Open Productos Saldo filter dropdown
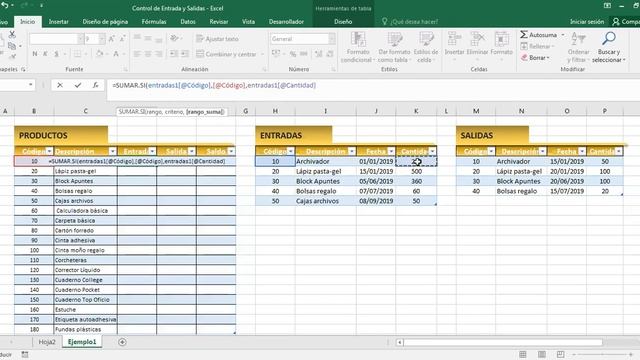 point(231,151)
